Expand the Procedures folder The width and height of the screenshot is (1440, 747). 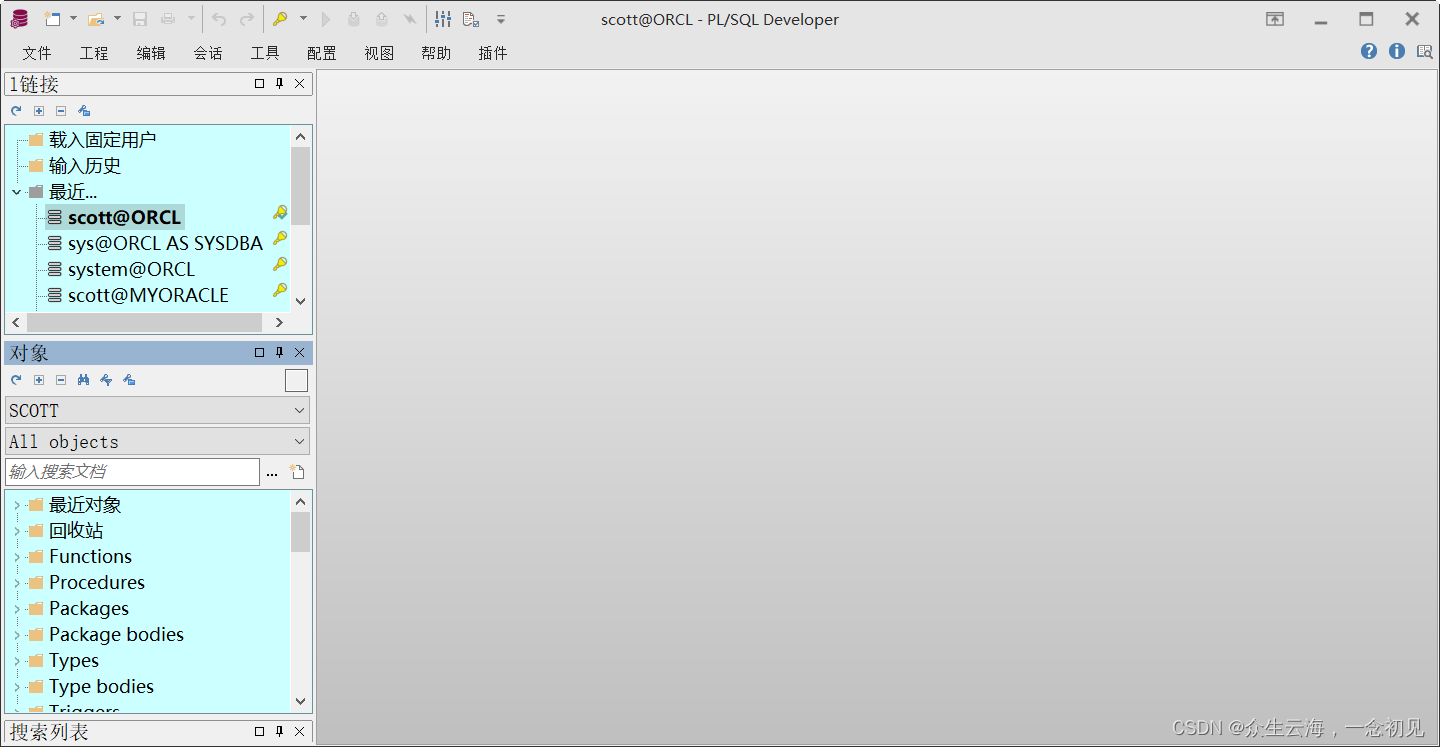(x=16, y=583)
